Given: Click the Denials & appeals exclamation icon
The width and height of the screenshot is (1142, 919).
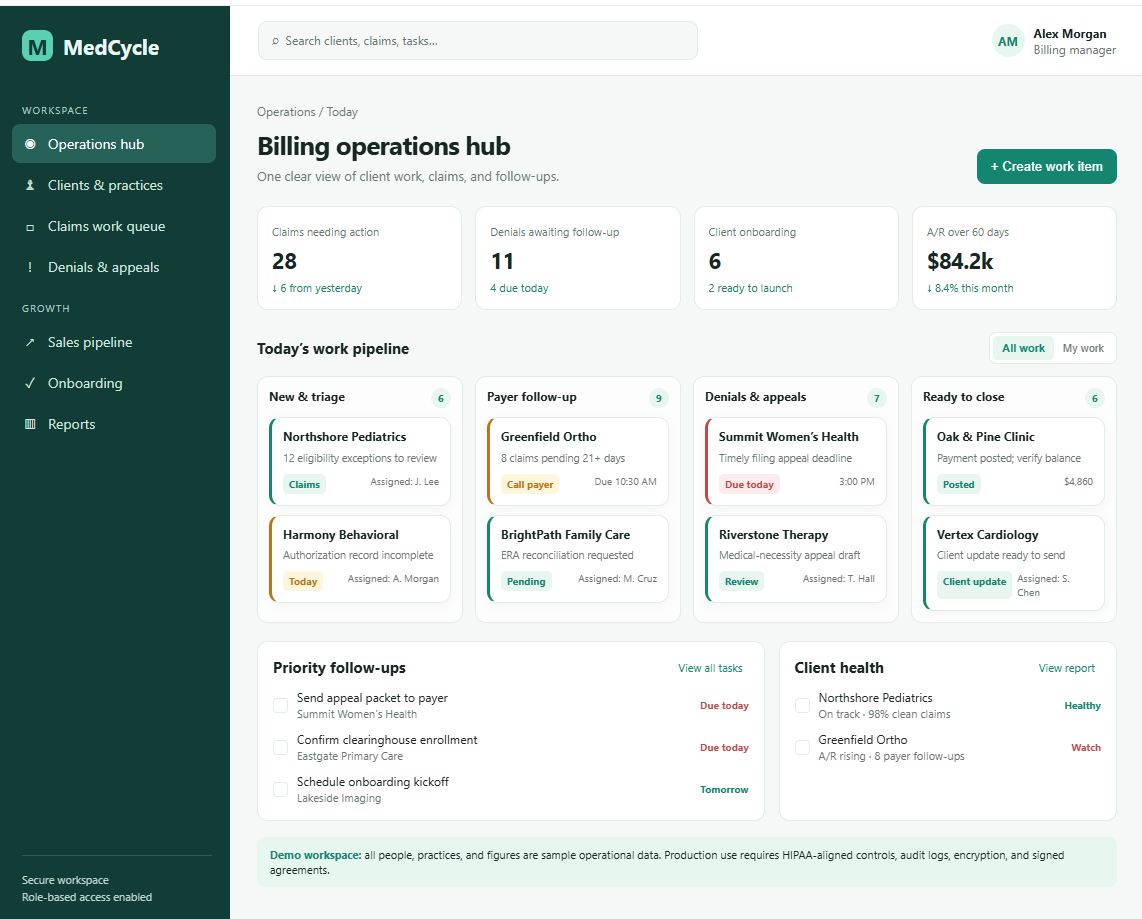Looking at the screenshot, I should [x=30, y=267].
